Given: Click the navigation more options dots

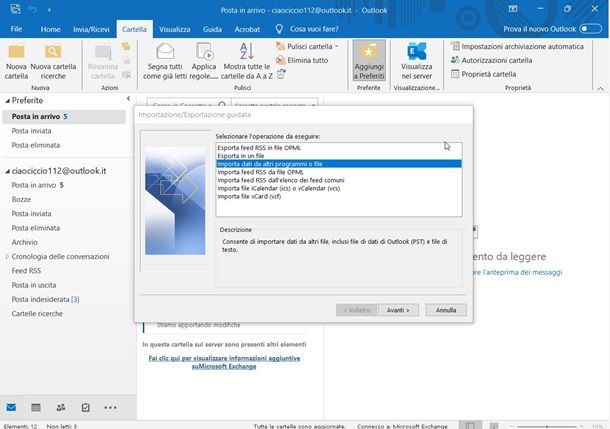Looking at the screenshot, I should coord(110,407).
